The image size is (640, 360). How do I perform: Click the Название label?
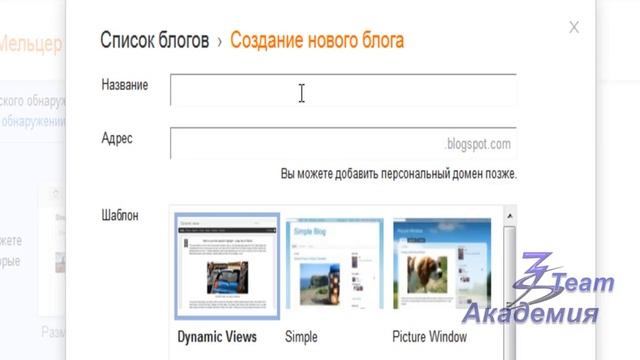tap(124, 85)
